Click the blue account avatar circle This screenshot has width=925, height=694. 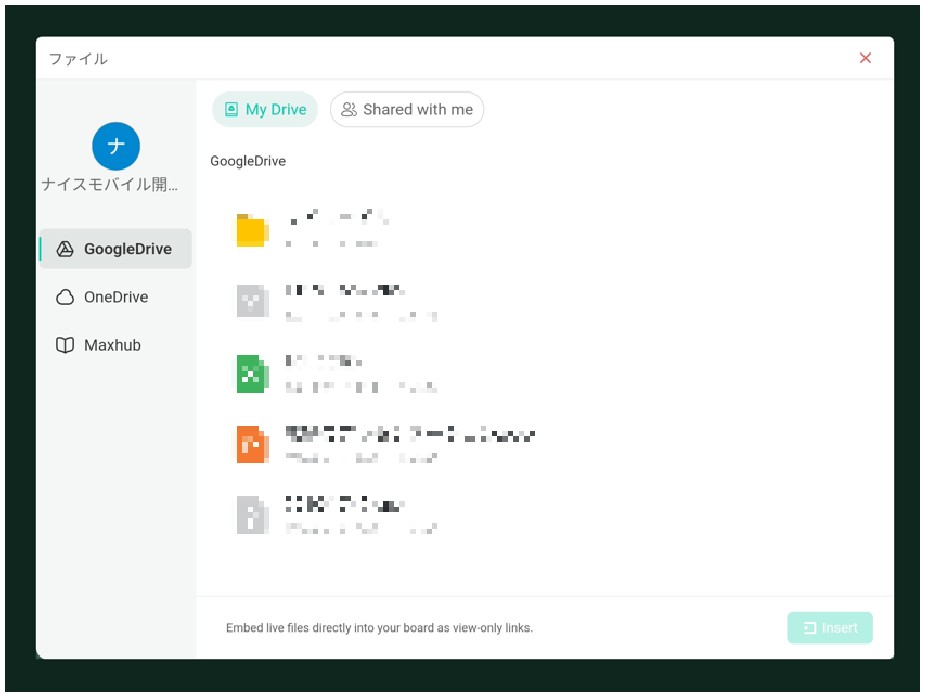pos(116,146)
